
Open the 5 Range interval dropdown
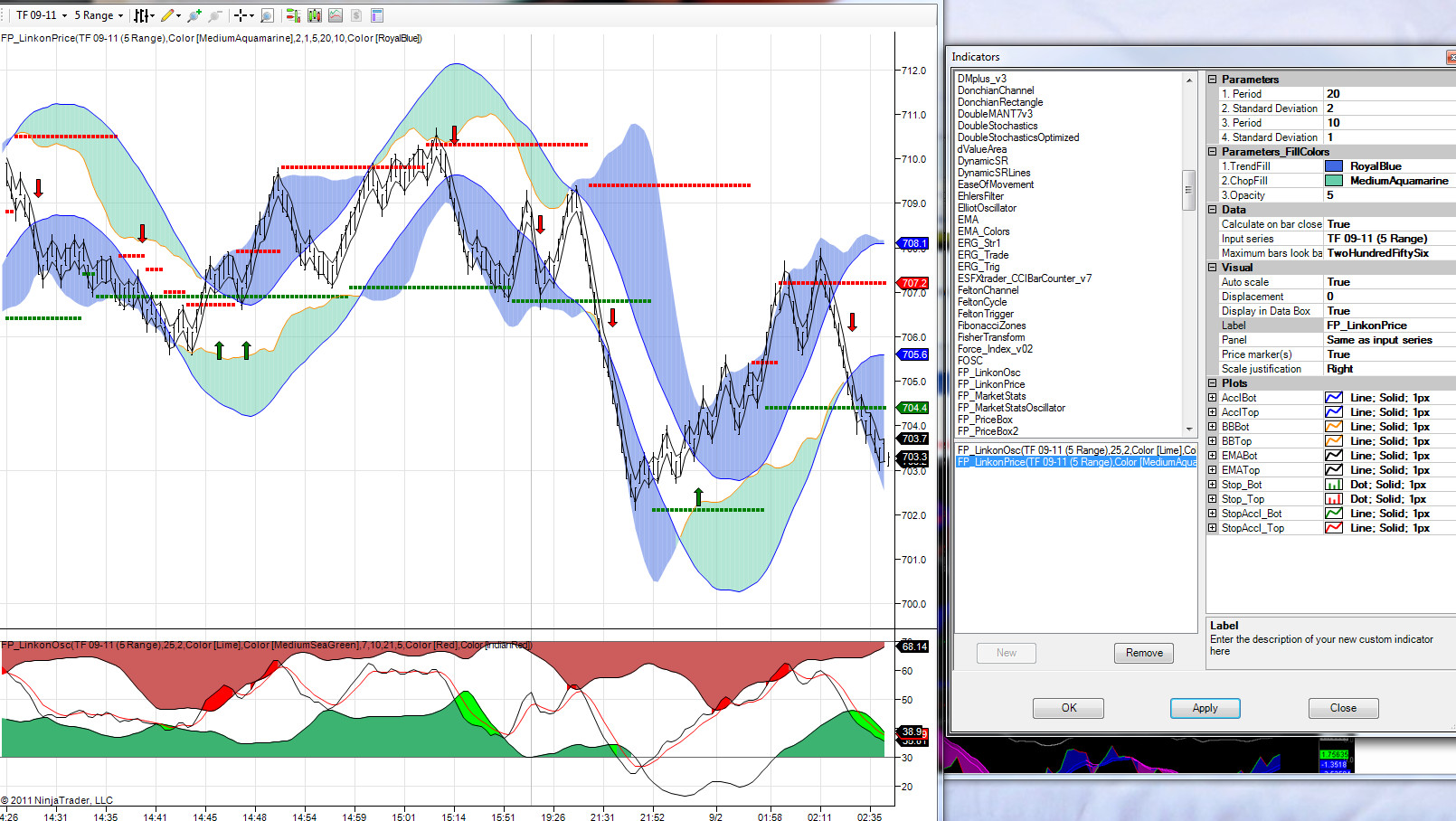pos(99,15)
